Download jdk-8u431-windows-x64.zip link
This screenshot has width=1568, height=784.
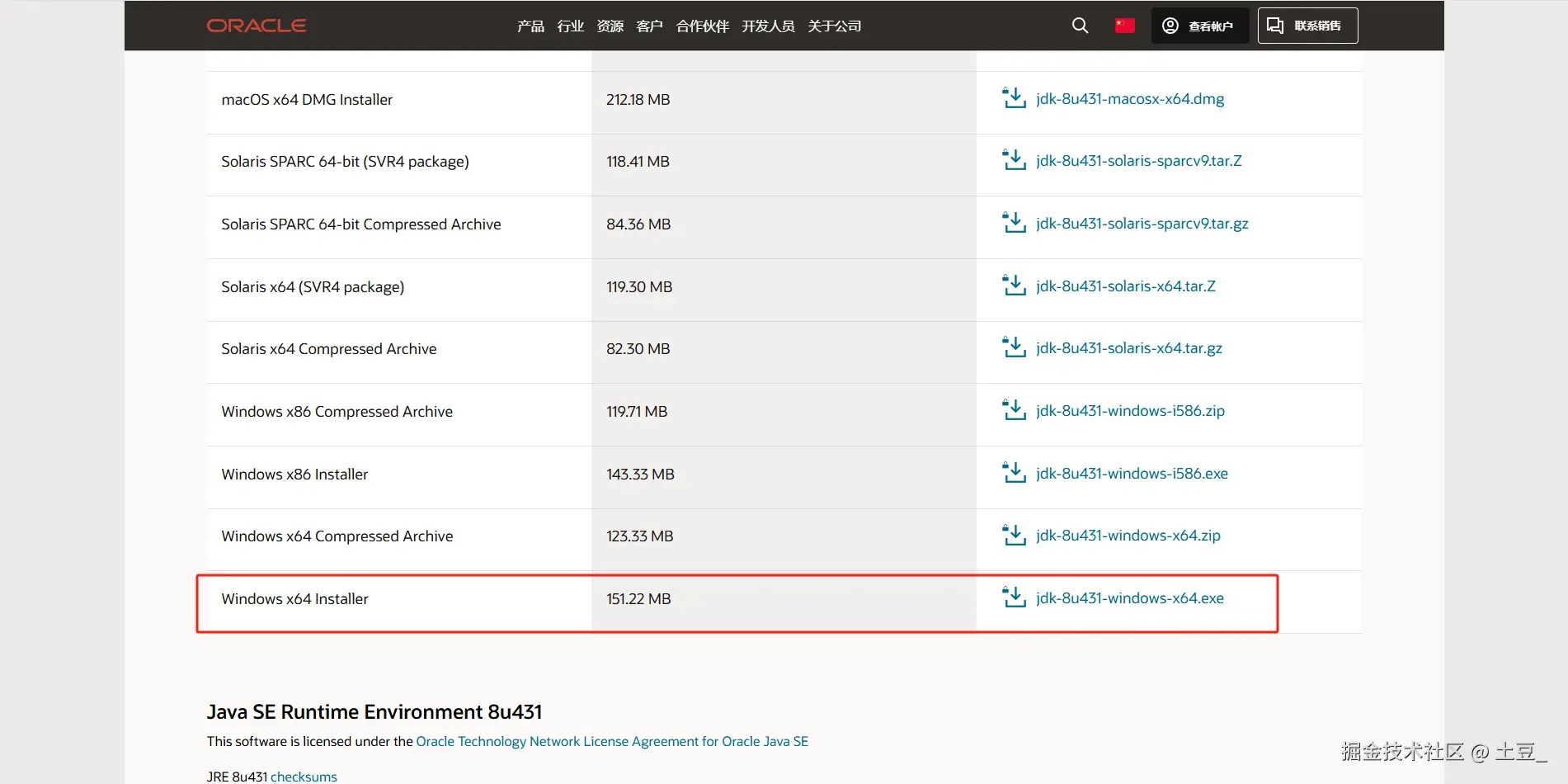pos(1128,536)
